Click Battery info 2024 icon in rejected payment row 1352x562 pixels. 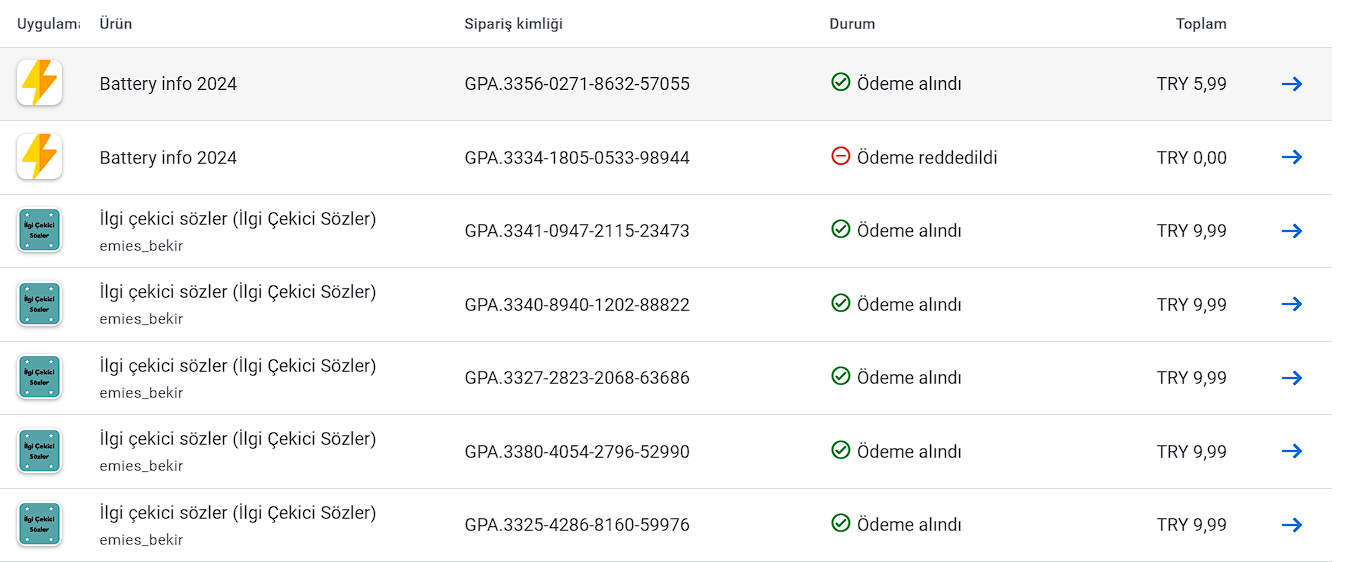point(40,157)
